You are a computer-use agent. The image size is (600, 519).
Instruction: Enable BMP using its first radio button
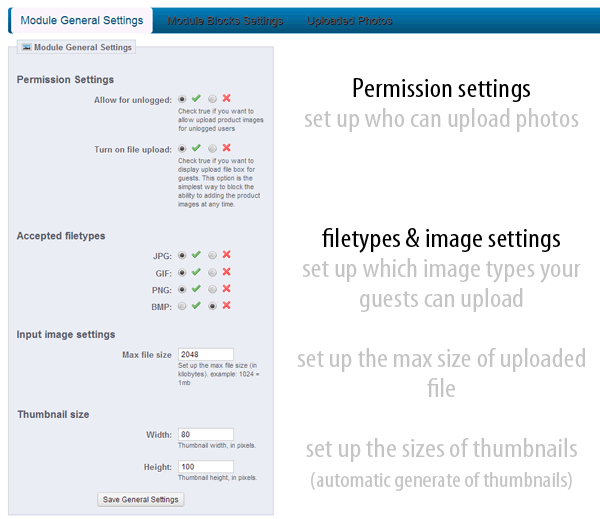(182, 305)
